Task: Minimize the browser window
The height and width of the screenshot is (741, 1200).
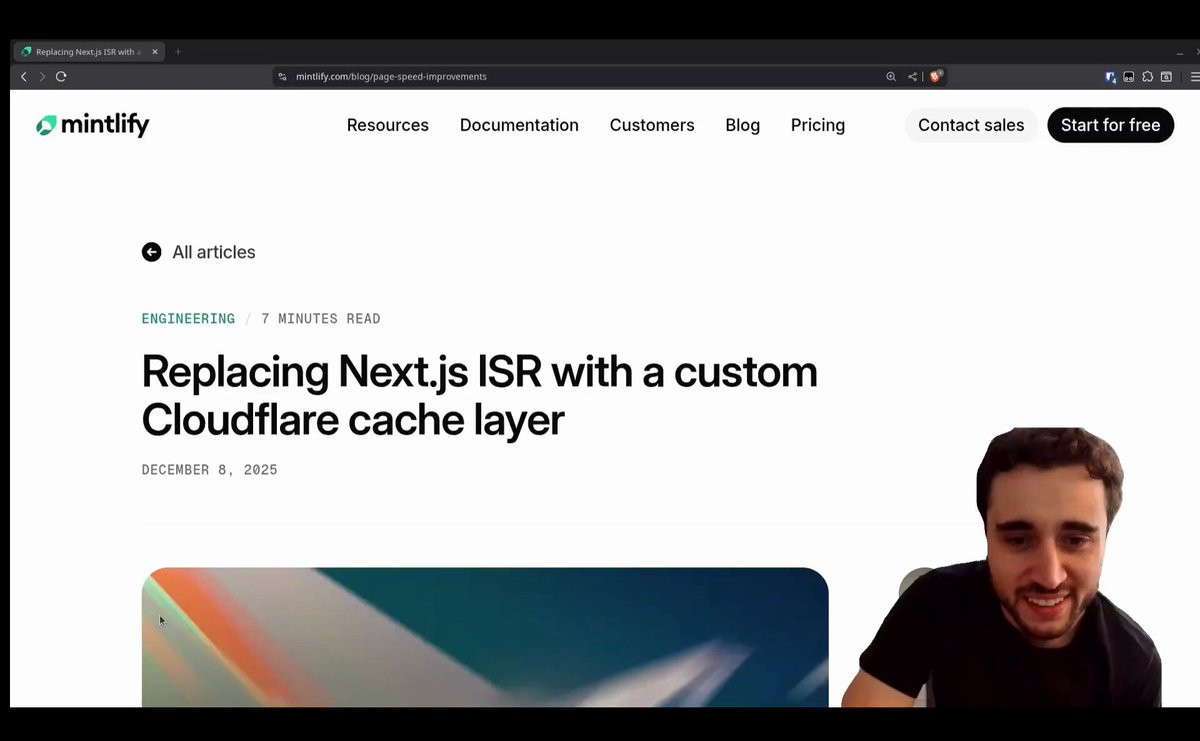Action: [1180, 51]
